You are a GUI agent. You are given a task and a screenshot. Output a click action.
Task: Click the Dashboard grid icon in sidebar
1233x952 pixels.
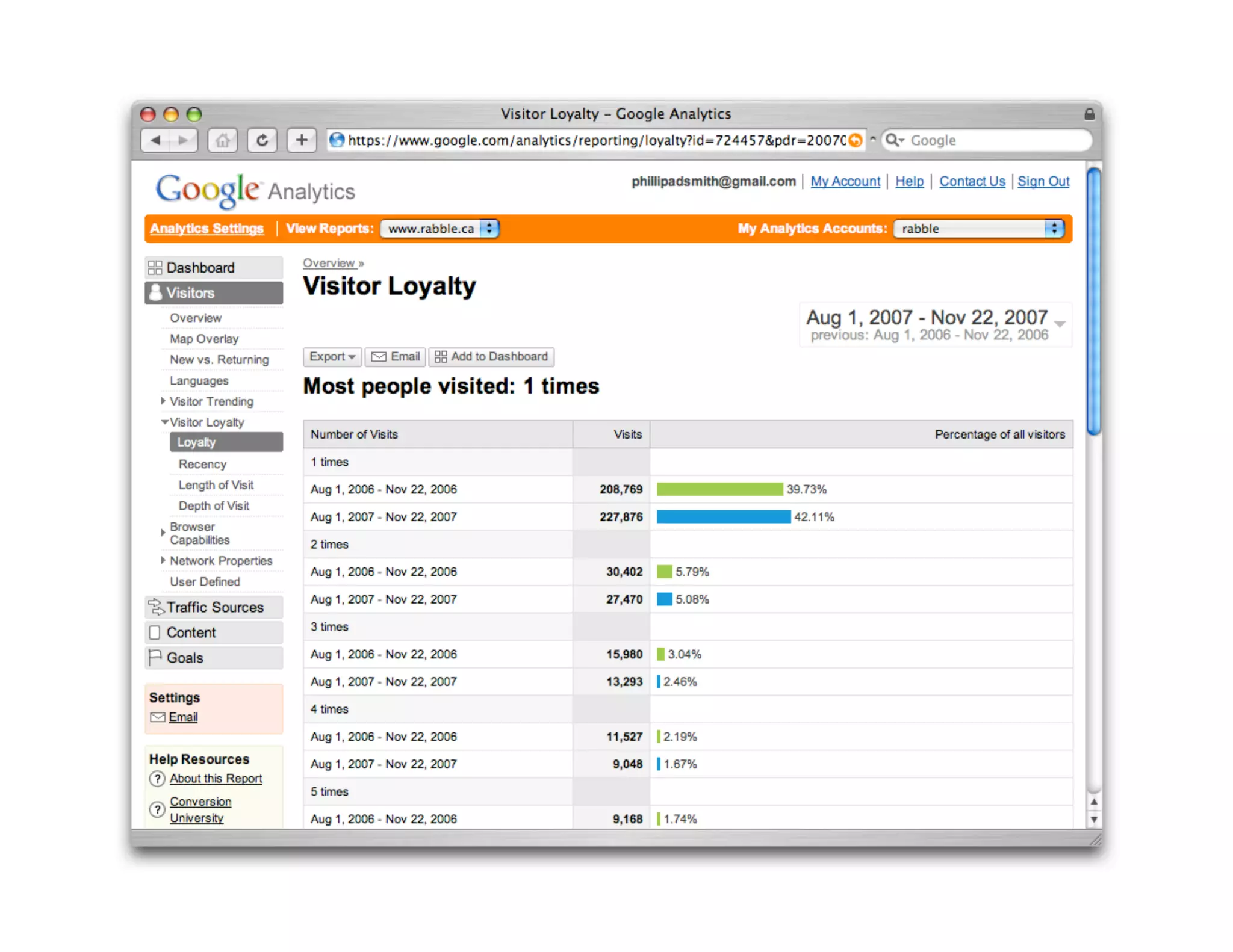(x=155, y=268)
